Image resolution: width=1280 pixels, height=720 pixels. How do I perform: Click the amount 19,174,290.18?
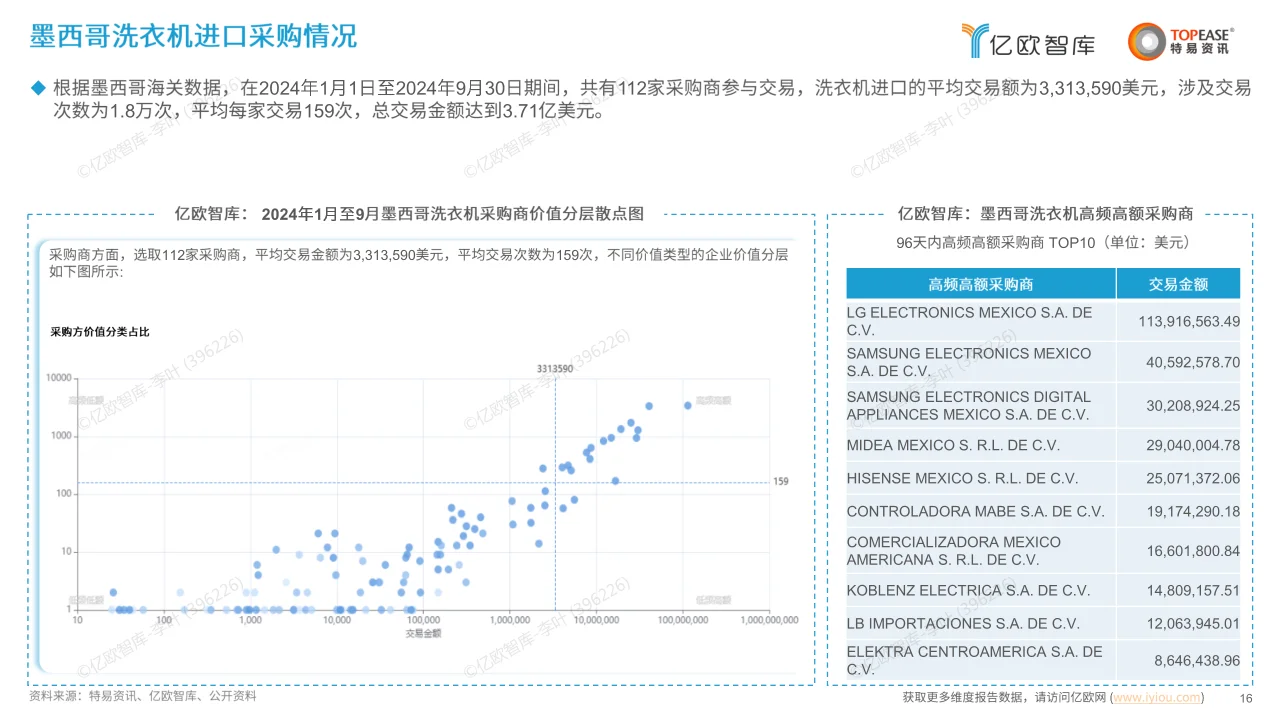click(x=1193, y=511)
